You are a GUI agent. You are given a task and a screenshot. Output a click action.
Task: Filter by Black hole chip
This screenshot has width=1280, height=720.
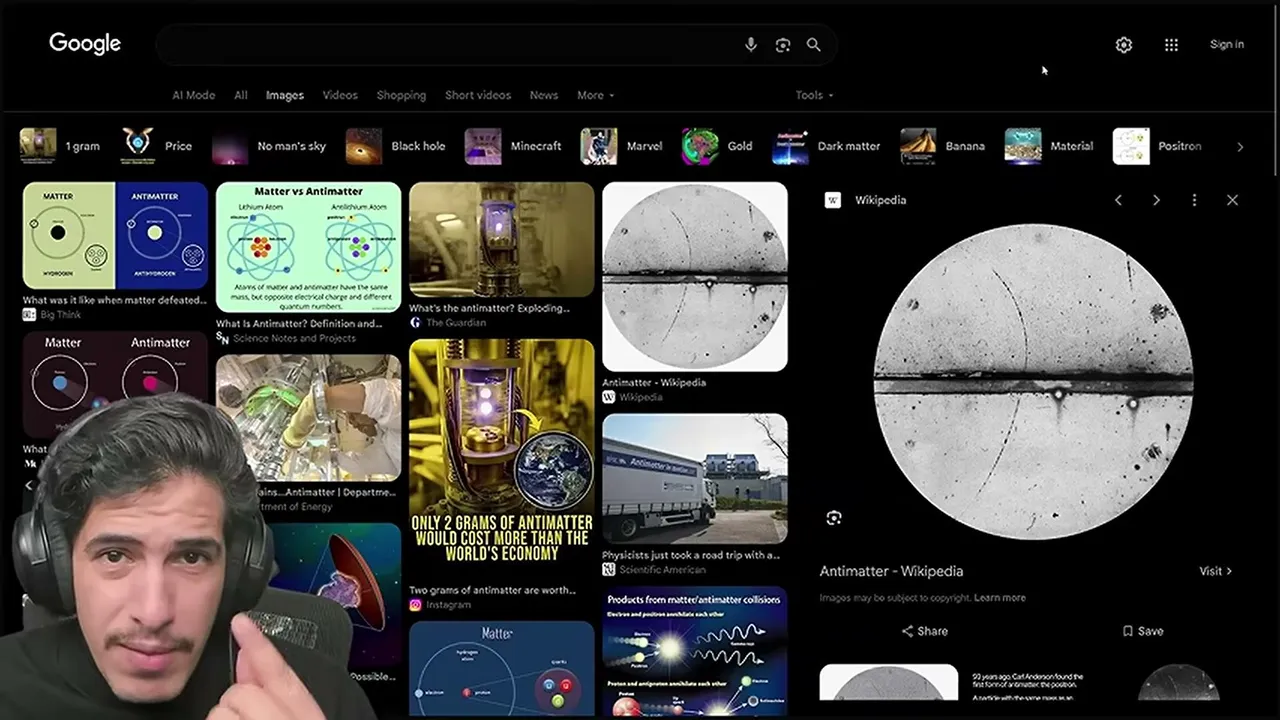tap(396, 146)
